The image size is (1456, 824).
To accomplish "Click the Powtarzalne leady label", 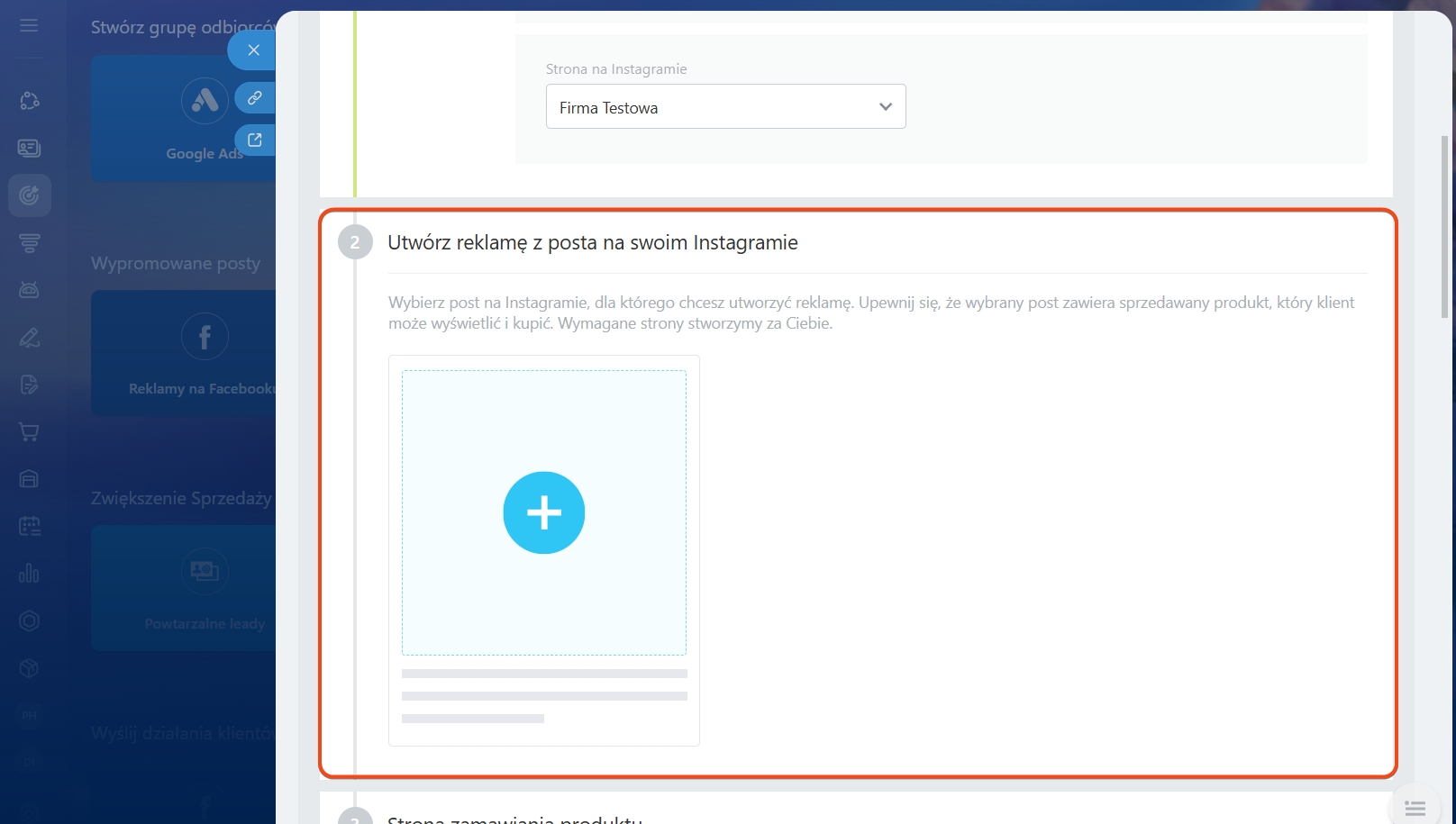I will 205,624.
